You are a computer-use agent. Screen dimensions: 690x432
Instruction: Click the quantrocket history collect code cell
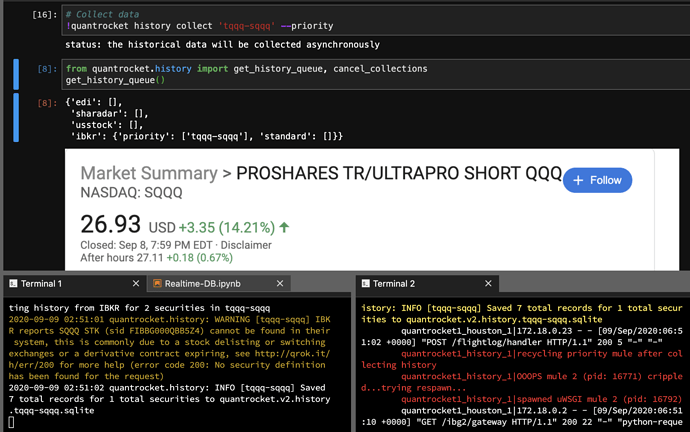coord(376,20)
